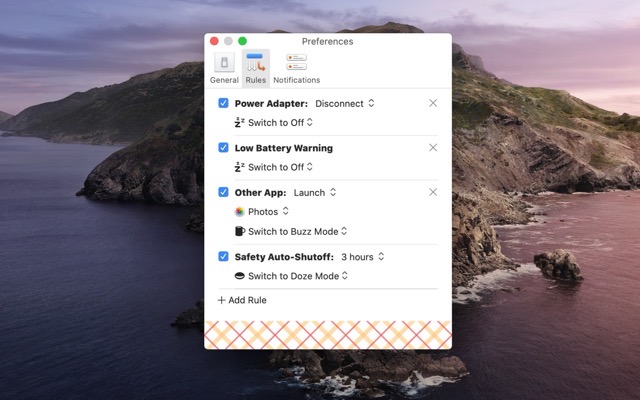The width and height of the screenshot is (640, 400).
Task: Click the Doze Mode pill icon
Action: pos(240,276)
